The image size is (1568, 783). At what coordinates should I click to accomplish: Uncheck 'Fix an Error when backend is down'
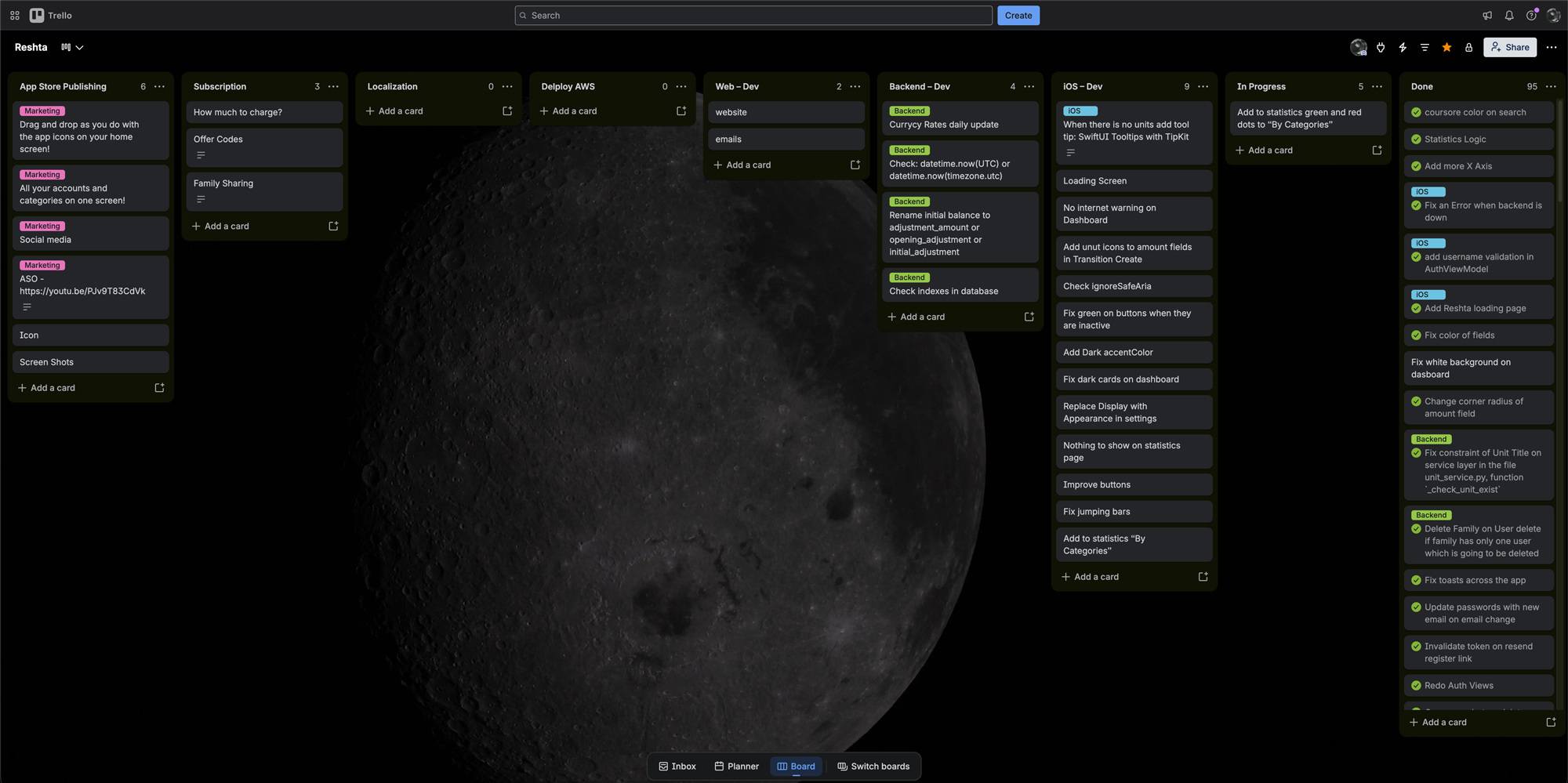[x=1416, y=205]
